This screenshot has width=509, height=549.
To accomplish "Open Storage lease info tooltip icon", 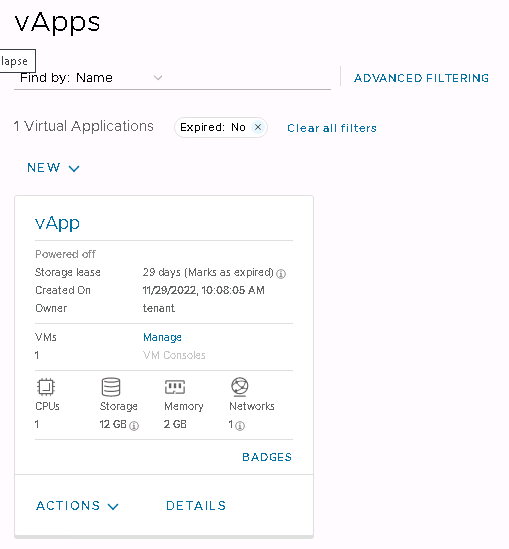I will click(x=281, y=274).
